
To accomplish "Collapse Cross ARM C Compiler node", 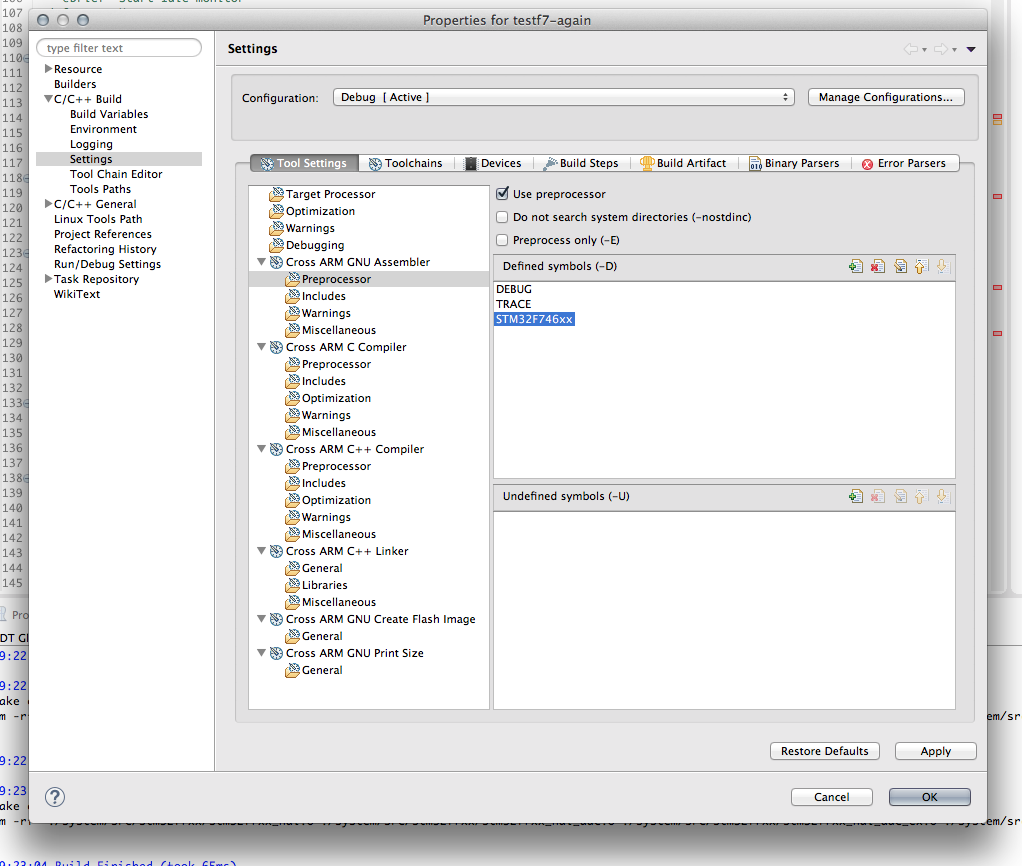I will click(x=261, y=347).
